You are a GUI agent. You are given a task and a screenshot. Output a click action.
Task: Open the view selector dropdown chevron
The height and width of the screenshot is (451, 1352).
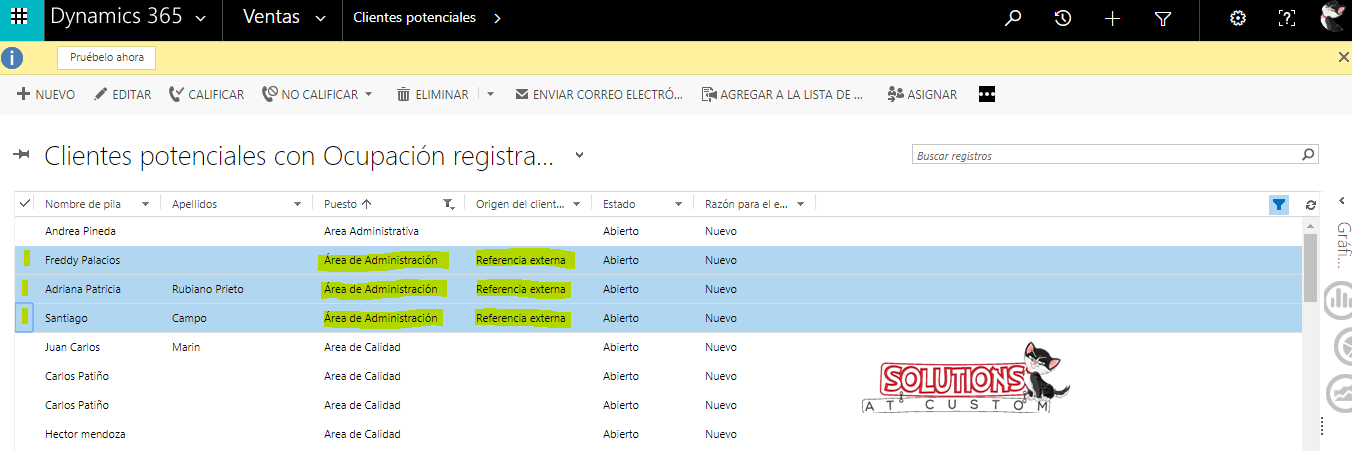[x=578, y=156]
